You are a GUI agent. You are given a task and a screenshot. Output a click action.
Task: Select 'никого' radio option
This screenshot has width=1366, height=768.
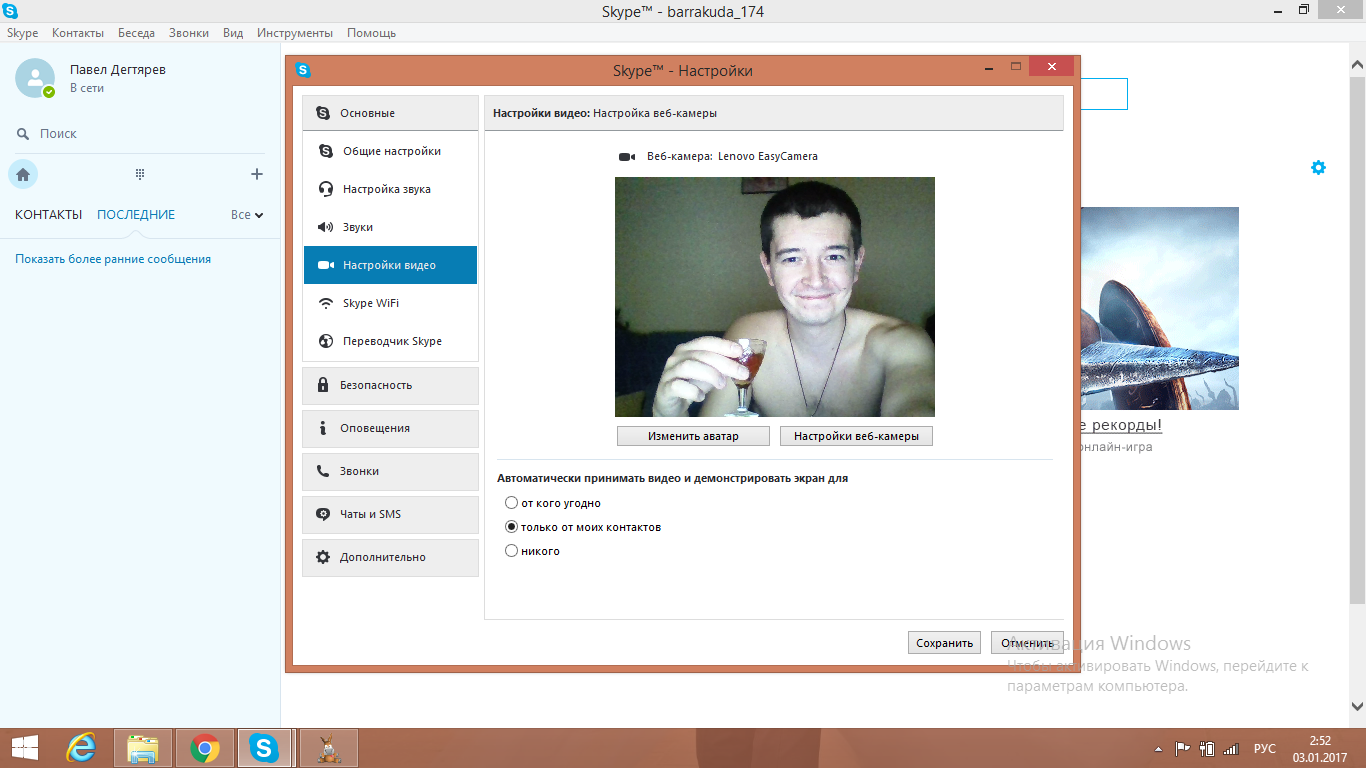point(512,551)
